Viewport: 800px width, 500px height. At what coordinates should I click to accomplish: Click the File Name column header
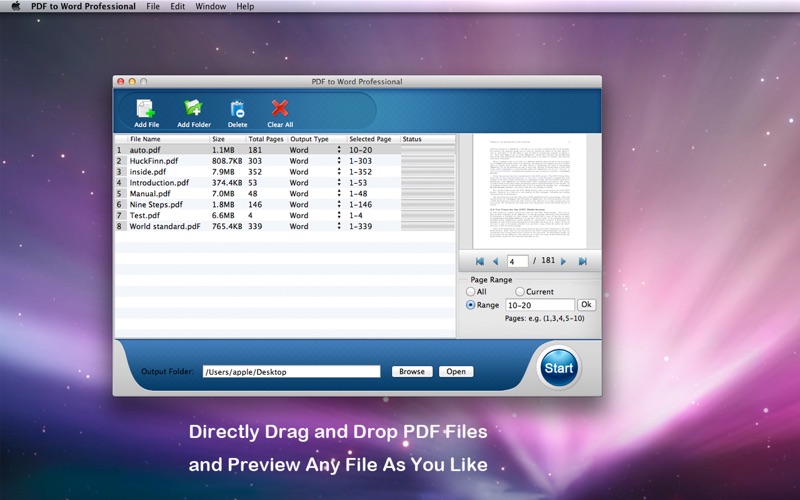[168, 139]
